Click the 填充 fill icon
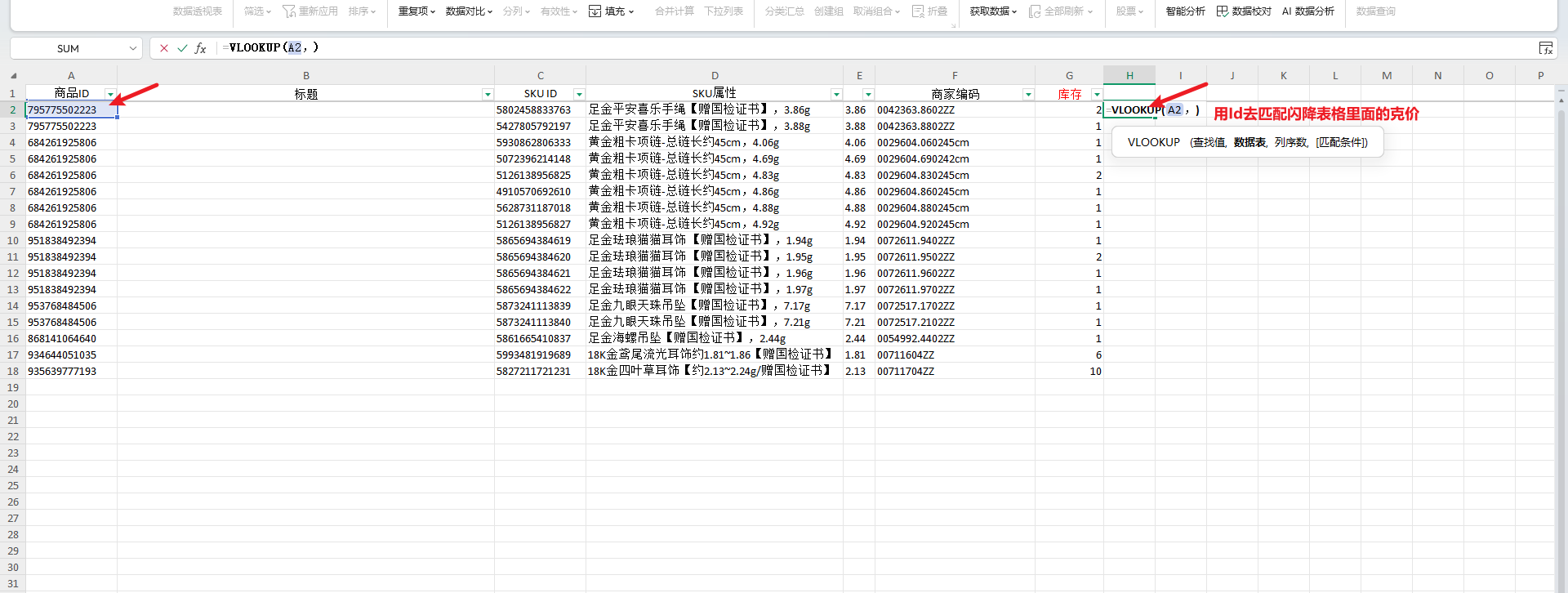Screen dimensions: 1568x593 click(595, 11)
